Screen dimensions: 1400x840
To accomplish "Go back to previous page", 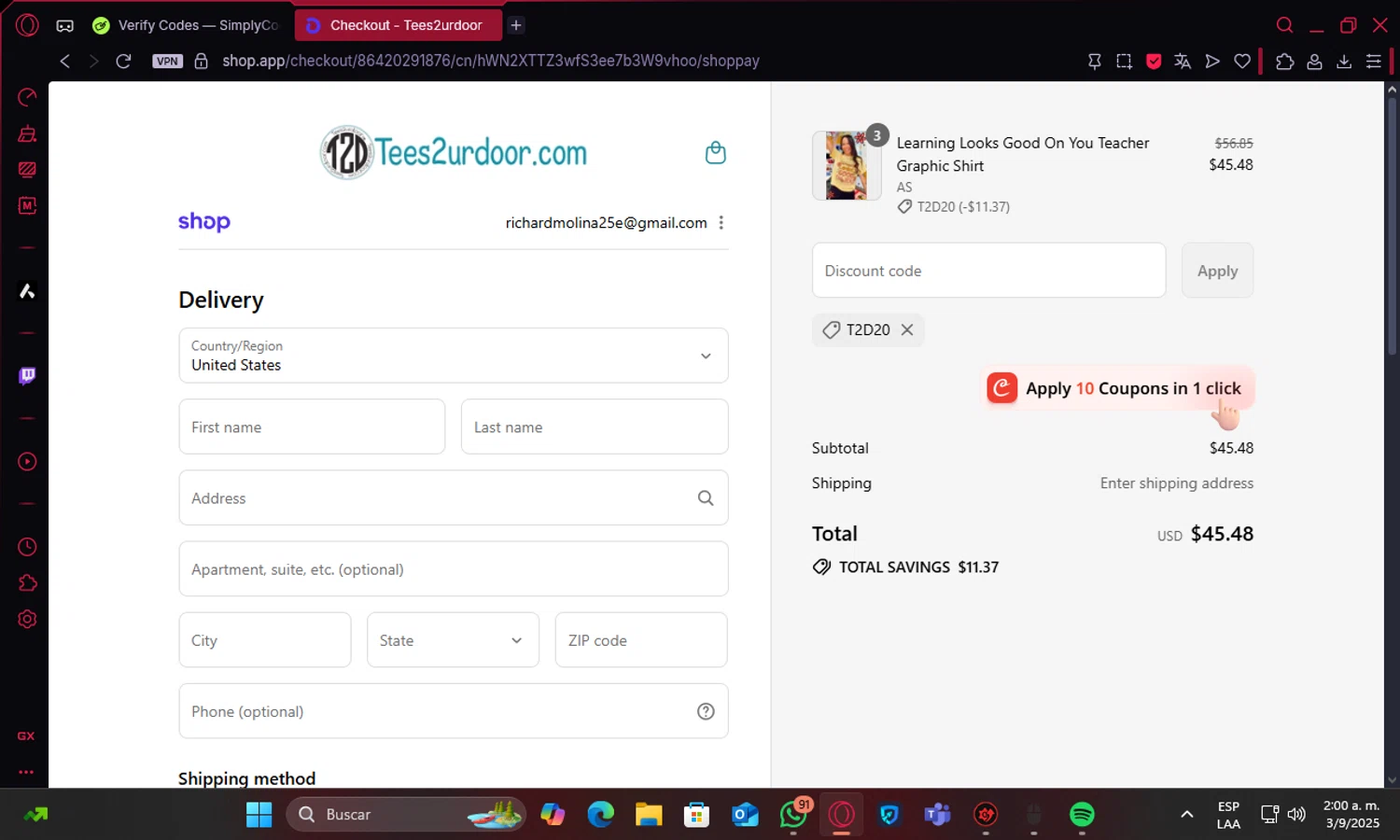I will tap(64, 61).
